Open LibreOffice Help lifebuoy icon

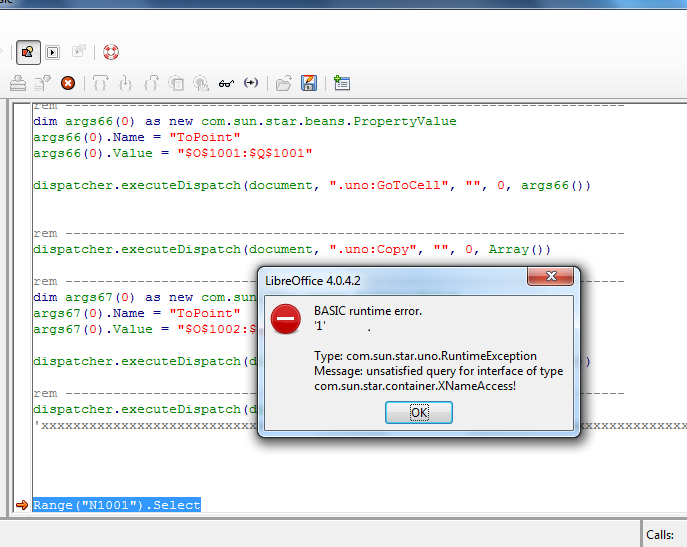pos(111,51)
